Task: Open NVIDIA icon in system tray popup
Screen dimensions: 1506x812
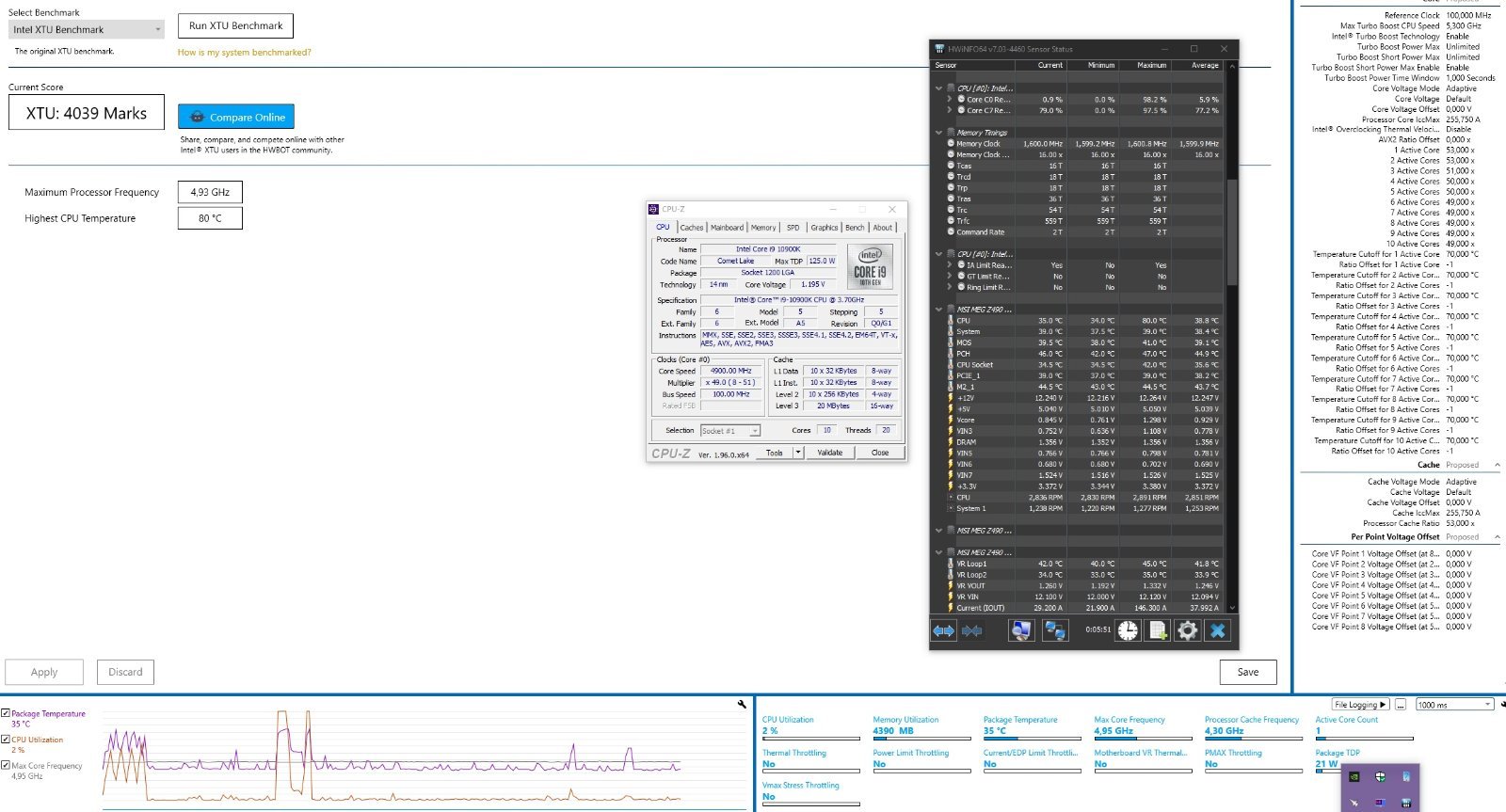Action: pos(1354,777)
